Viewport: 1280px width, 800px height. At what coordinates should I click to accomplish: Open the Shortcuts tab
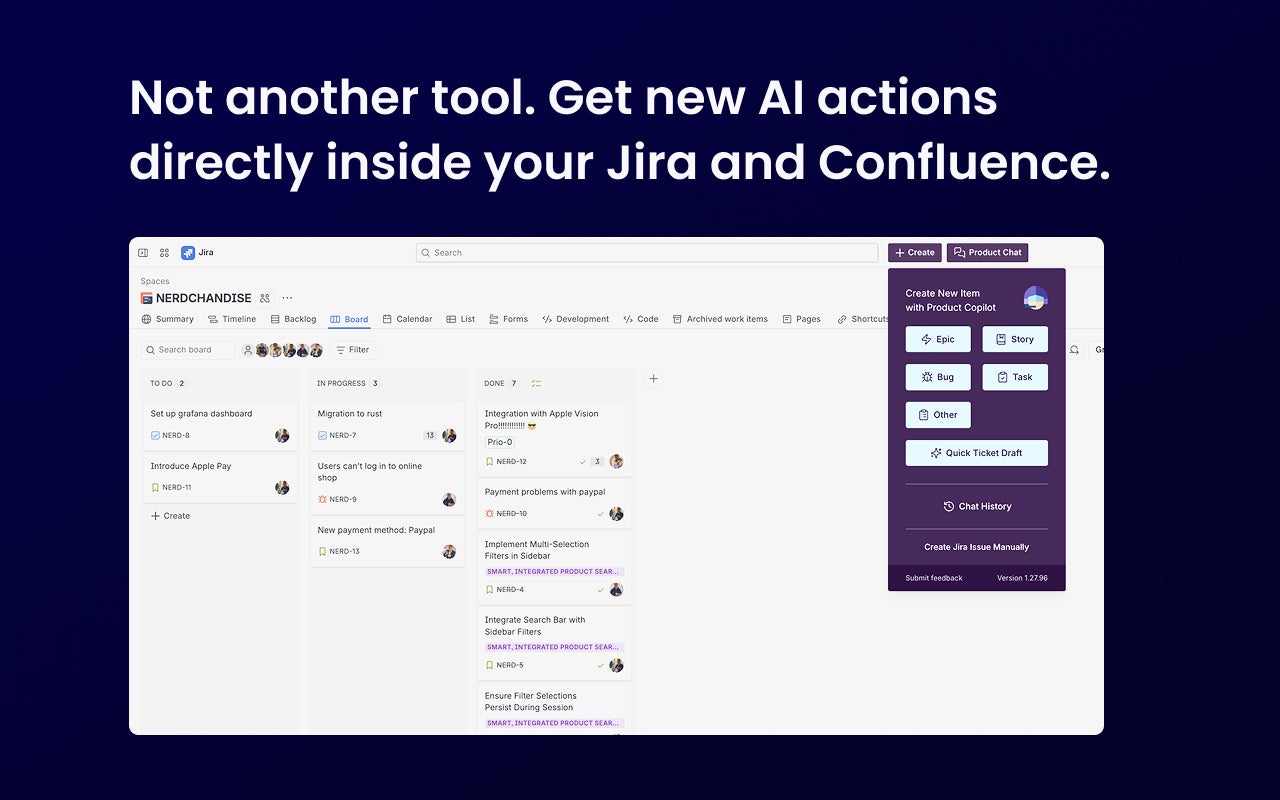[x=864, y=319]
